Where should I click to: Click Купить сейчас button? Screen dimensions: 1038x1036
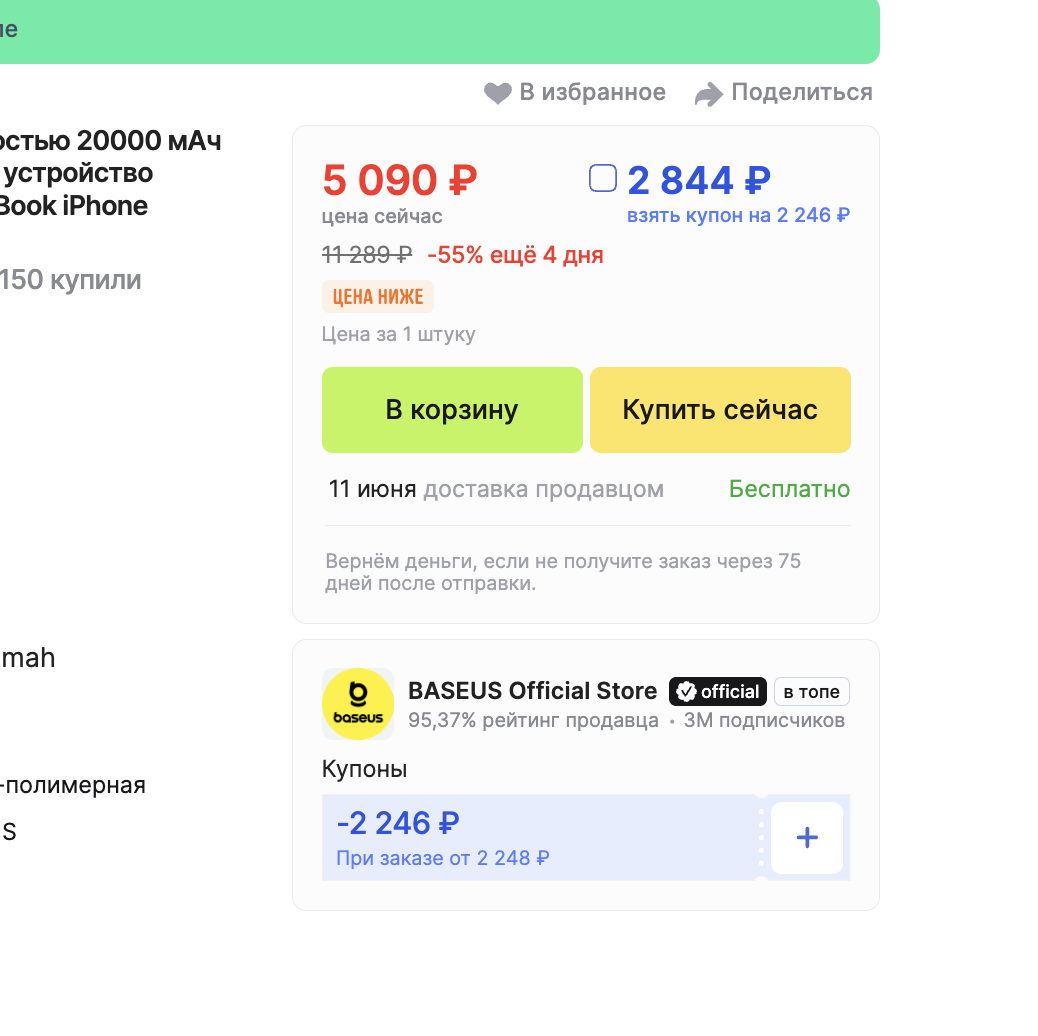720,410
